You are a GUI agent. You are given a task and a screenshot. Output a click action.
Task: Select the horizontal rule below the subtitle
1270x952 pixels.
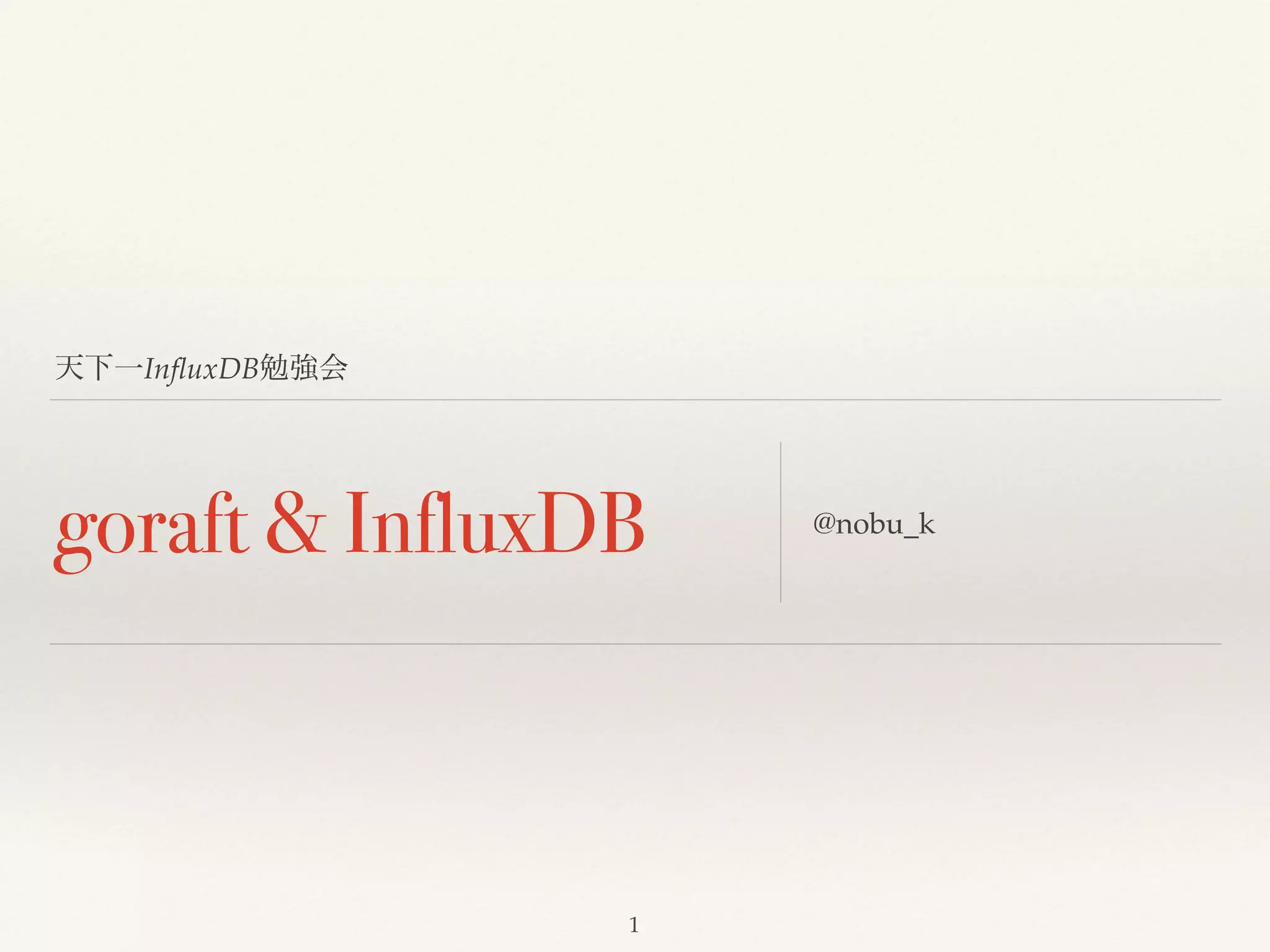click(x=635, y=400)
